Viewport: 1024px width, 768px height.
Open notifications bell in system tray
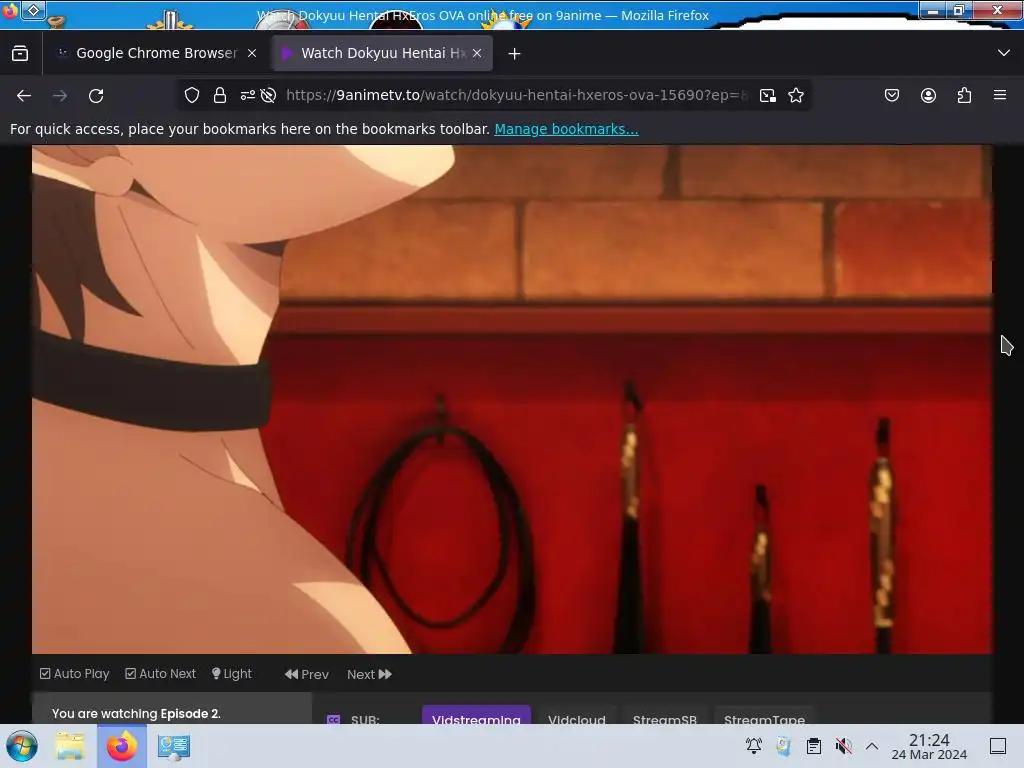[754, 746]
